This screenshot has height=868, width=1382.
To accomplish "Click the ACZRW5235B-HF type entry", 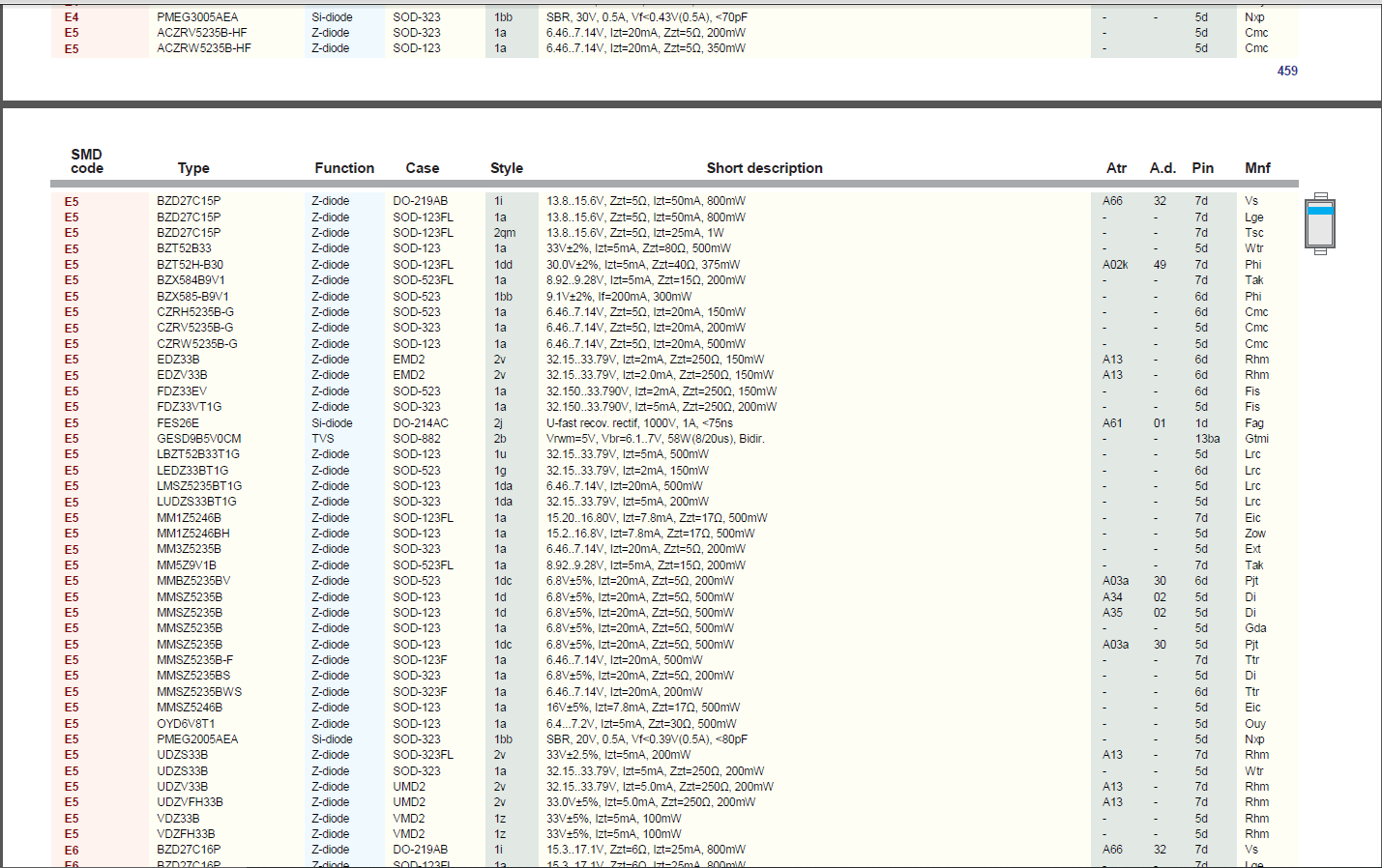I will point(204,48).
